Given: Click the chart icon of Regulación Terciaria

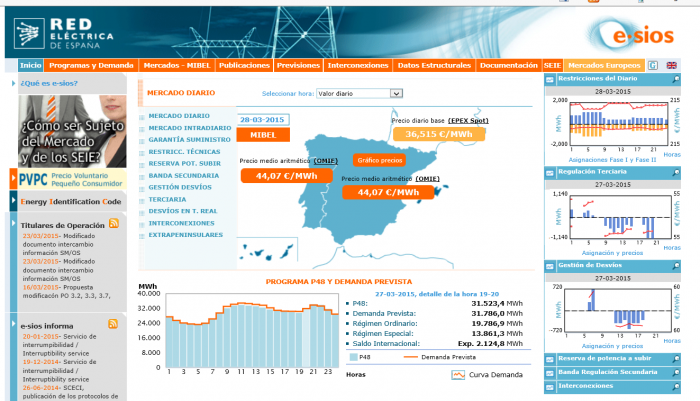Looking at the screenshot, I should coord(550,173).
